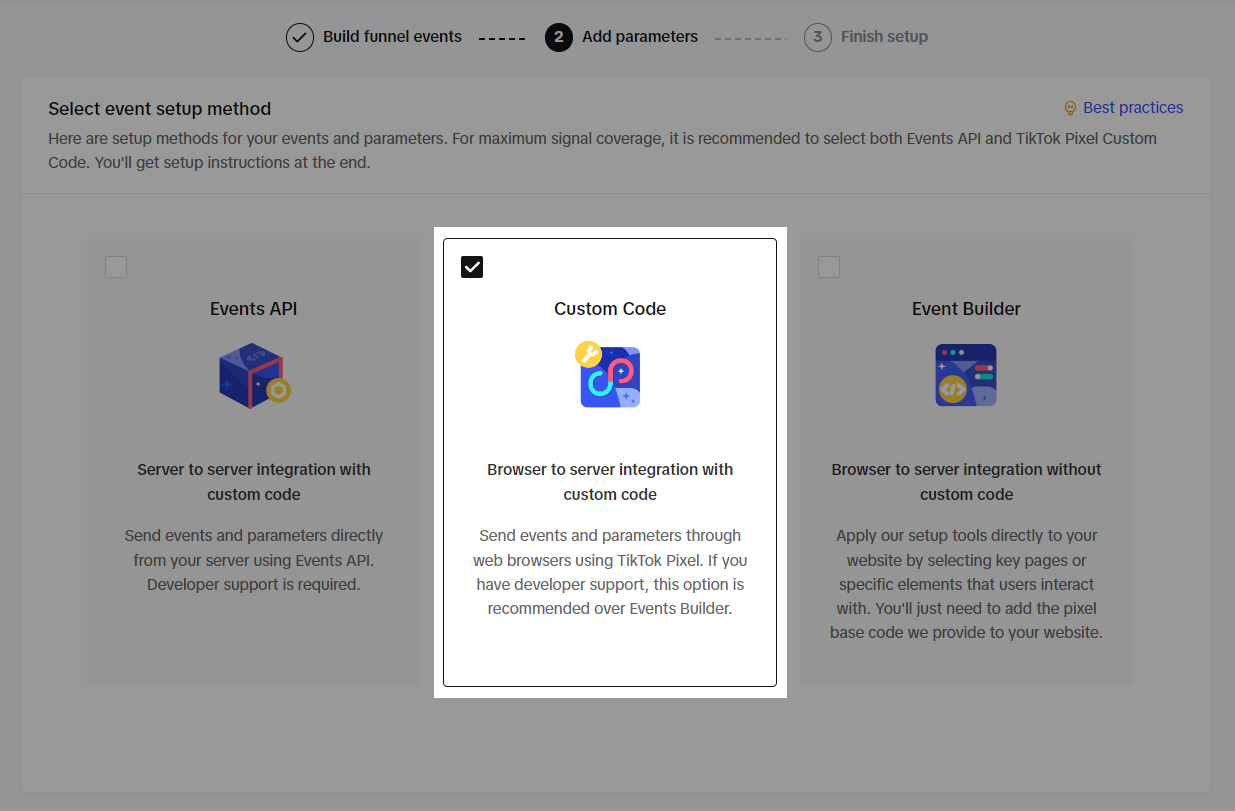Click Custom Code description about TikTok Pixel
This screenshot has height=811, width=1235.
[x=610, y=572]
